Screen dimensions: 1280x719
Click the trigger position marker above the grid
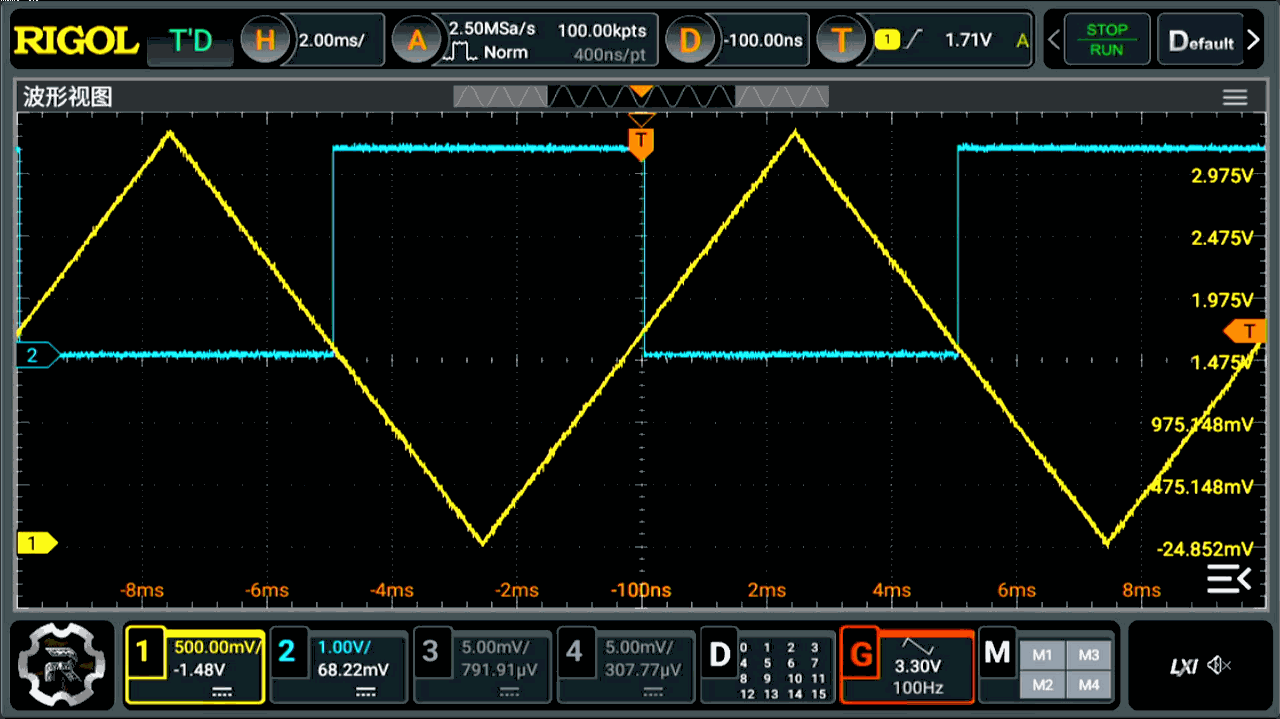640,143
